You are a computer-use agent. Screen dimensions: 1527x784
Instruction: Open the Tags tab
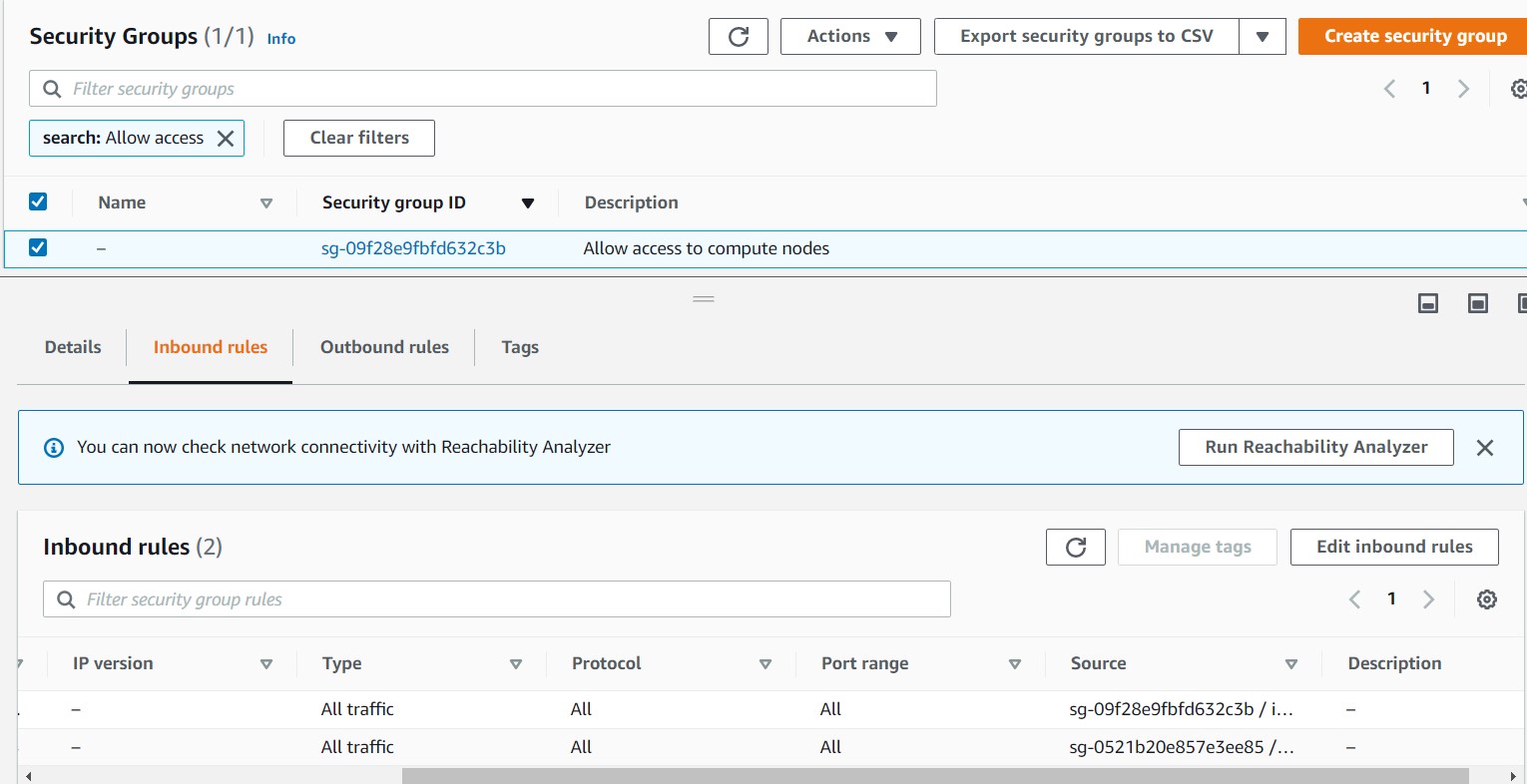point(520,347)
